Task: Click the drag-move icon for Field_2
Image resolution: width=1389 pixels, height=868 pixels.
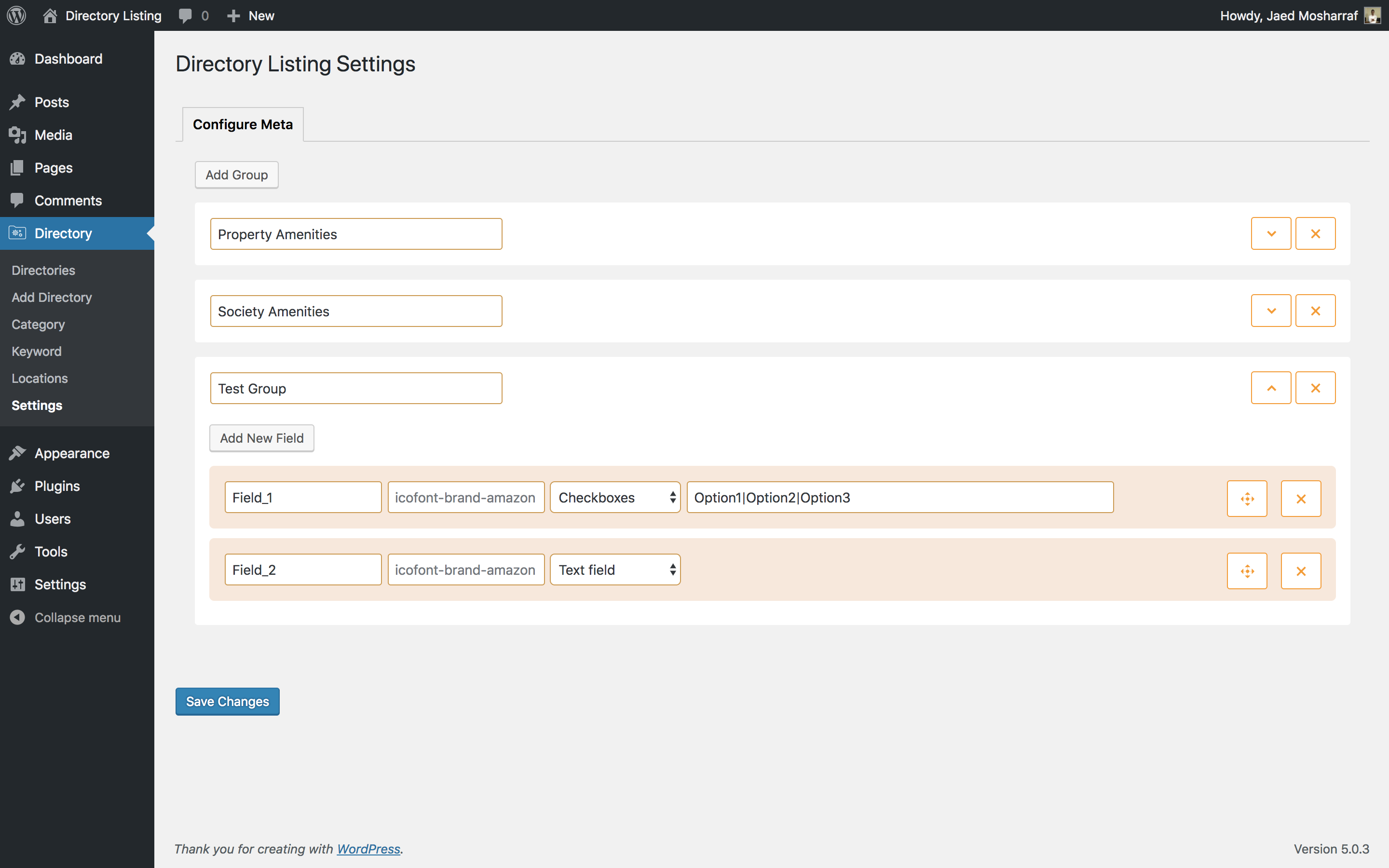Action: [1247, 570]
